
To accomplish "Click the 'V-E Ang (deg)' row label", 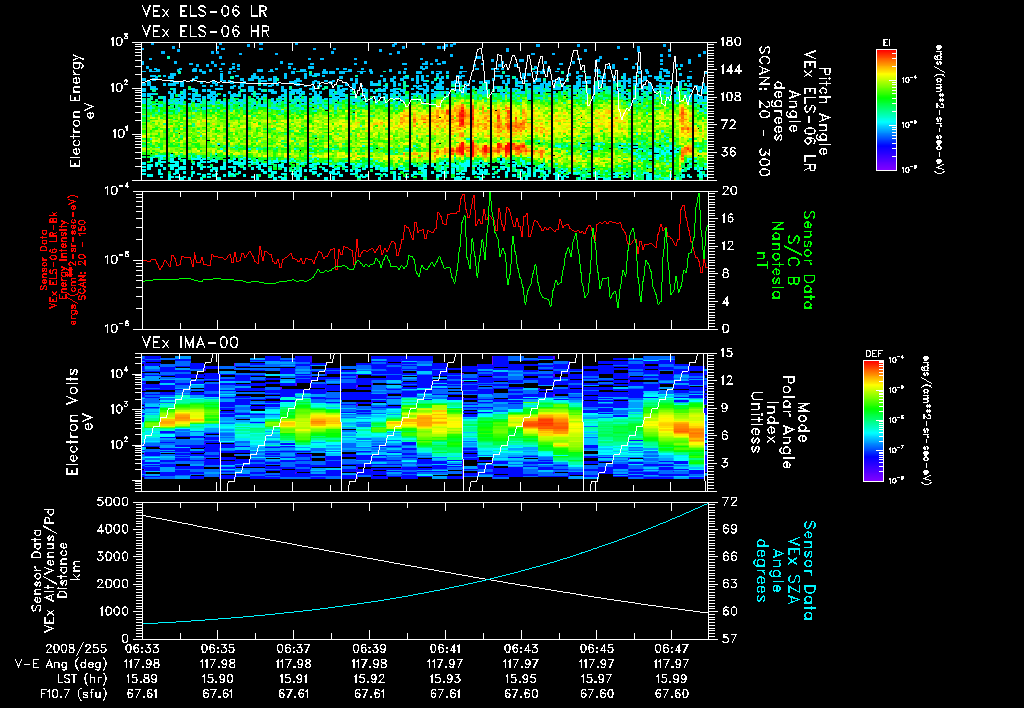I will click(61, 664).
